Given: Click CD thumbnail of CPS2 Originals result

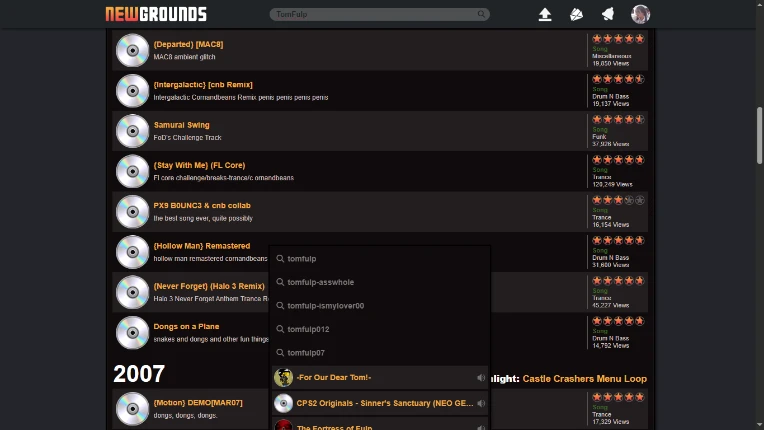Looking at the screenshot, I should [283, 403].
